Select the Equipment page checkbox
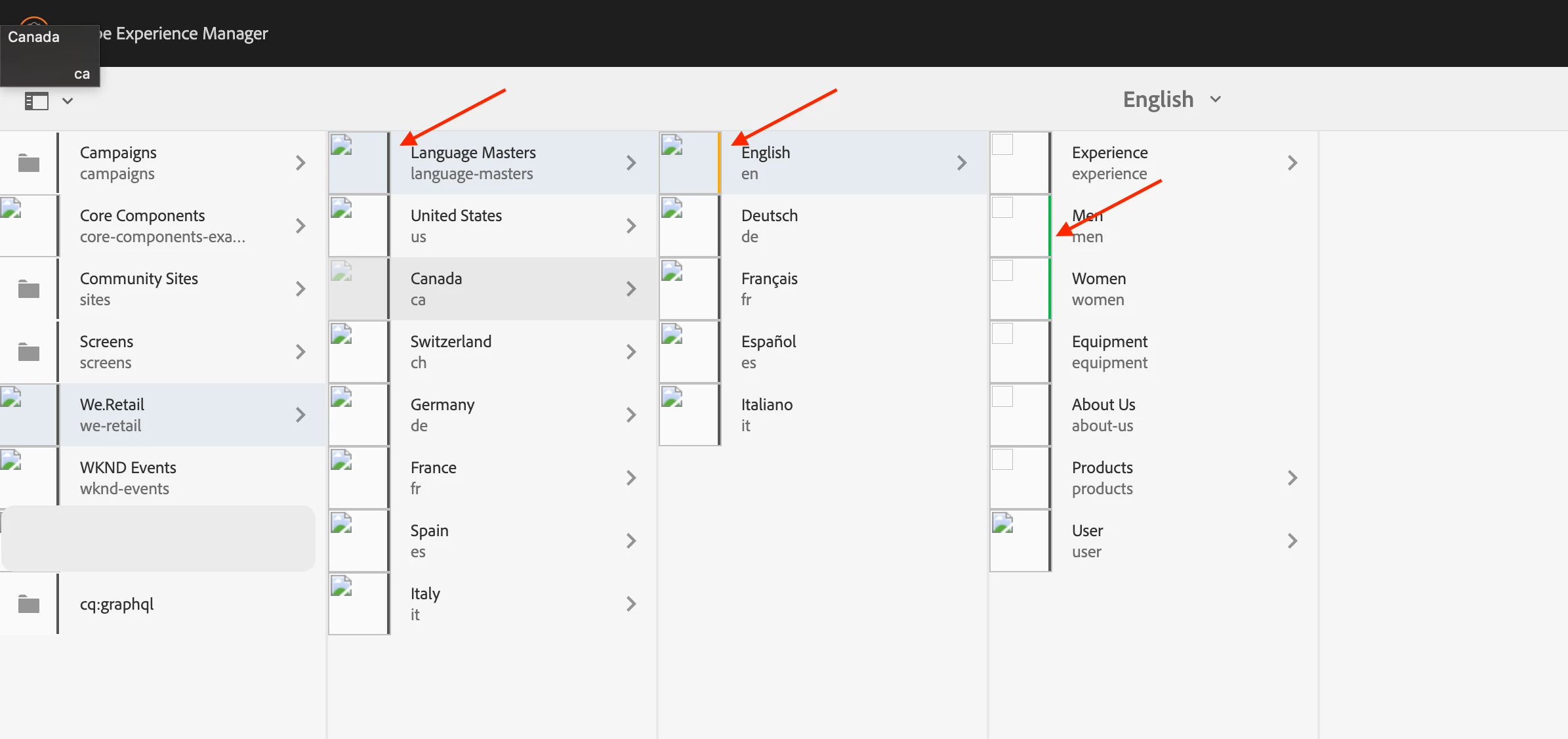 [x=1002, y=334]
